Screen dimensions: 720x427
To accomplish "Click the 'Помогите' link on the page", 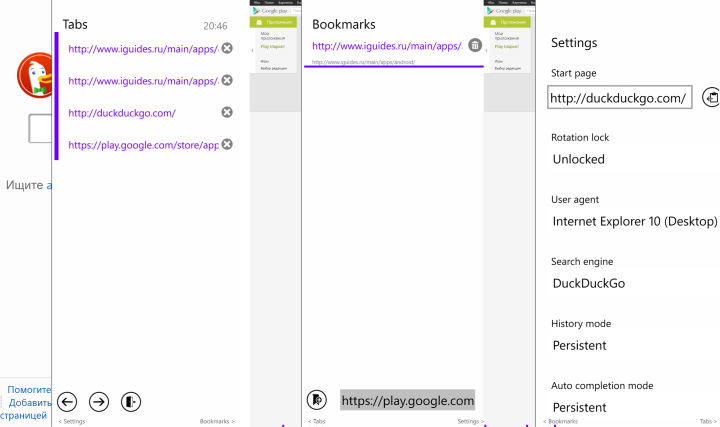I will tap(29, 389).
